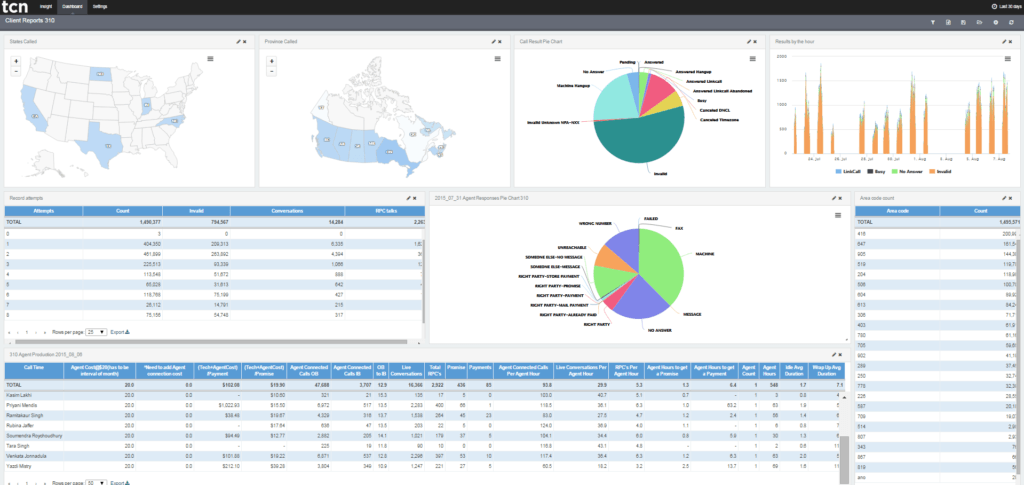Go to last page in Record attempts pagination

point(43,332)
